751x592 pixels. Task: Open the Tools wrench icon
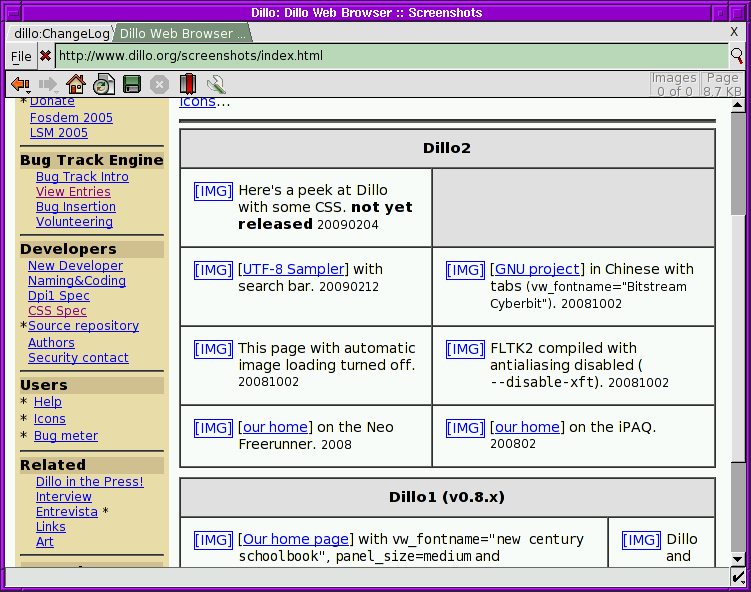[x=216, y=84]
